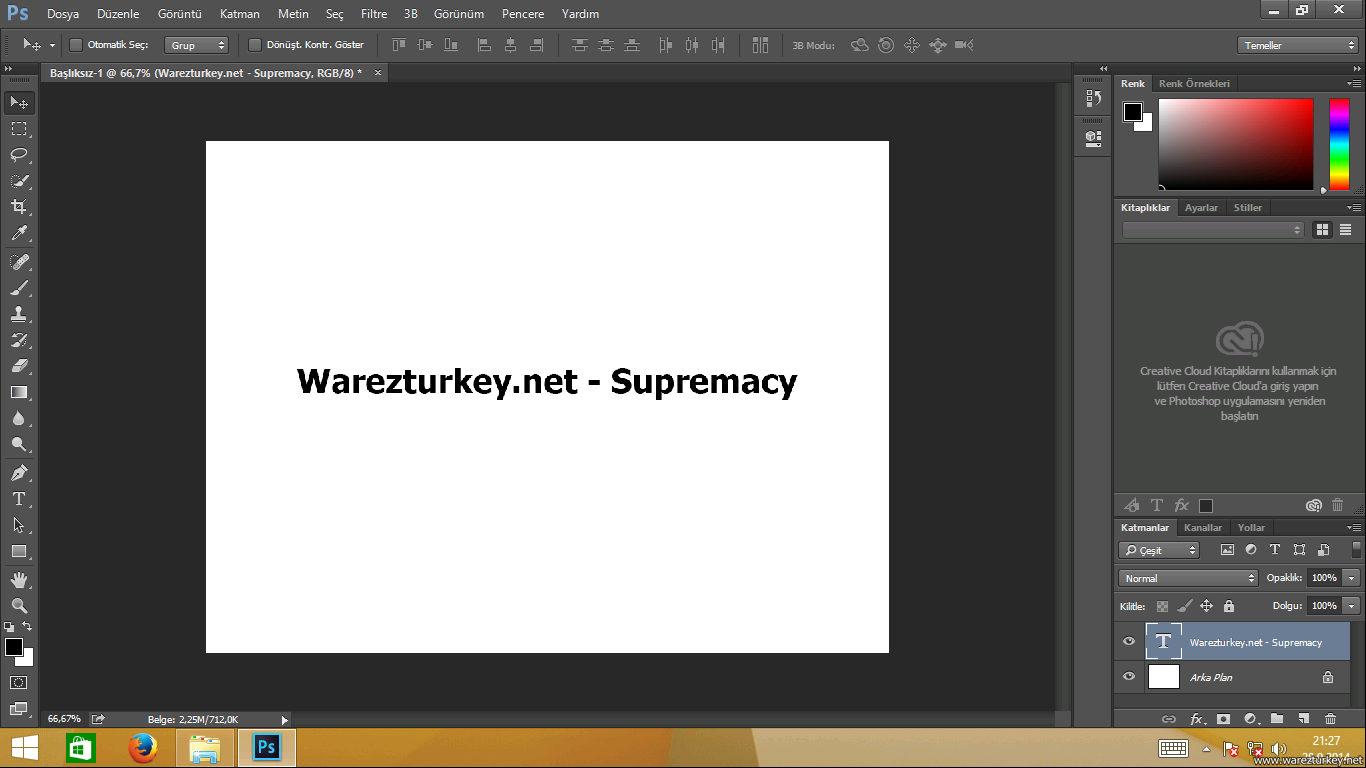Add a layer style with fx button

(1196, 719)
